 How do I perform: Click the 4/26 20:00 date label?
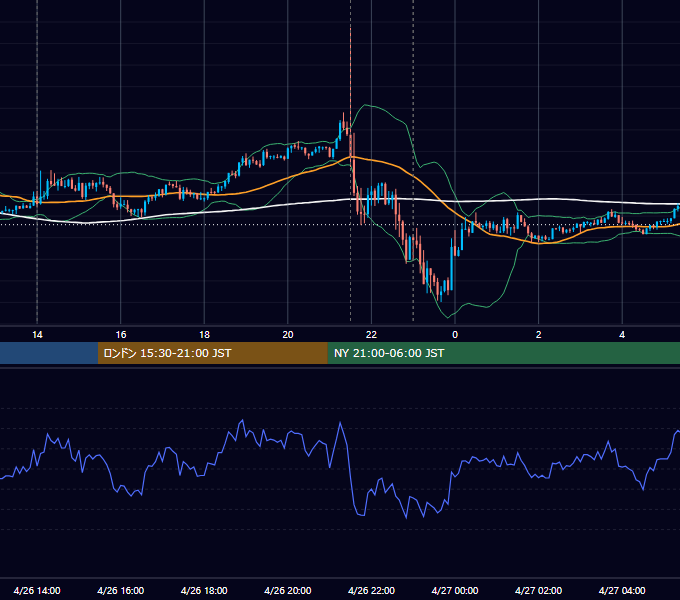pos(288,590)
